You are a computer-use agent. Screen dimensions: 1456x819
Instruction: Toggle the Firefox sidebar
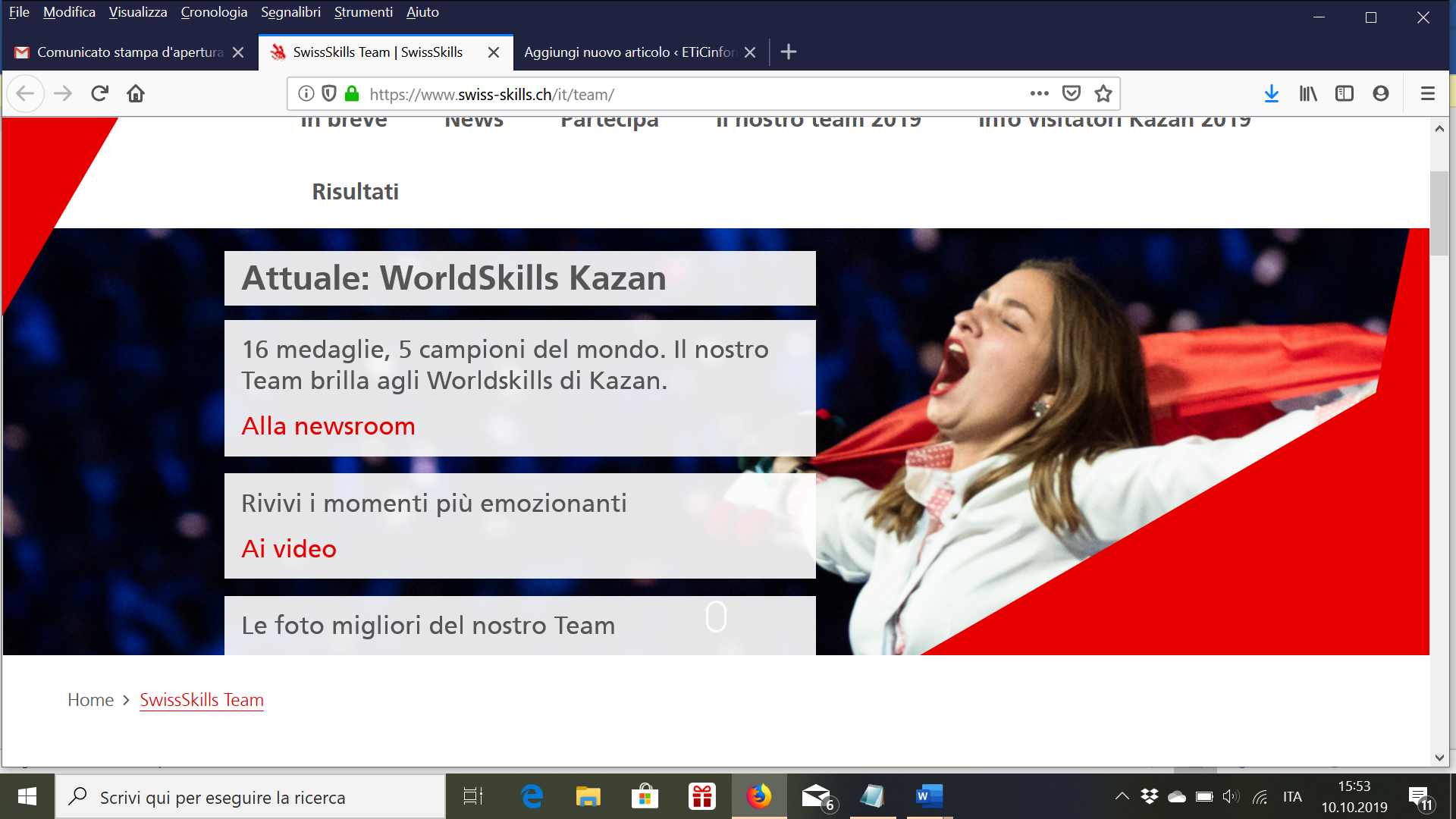point(1345,94)
